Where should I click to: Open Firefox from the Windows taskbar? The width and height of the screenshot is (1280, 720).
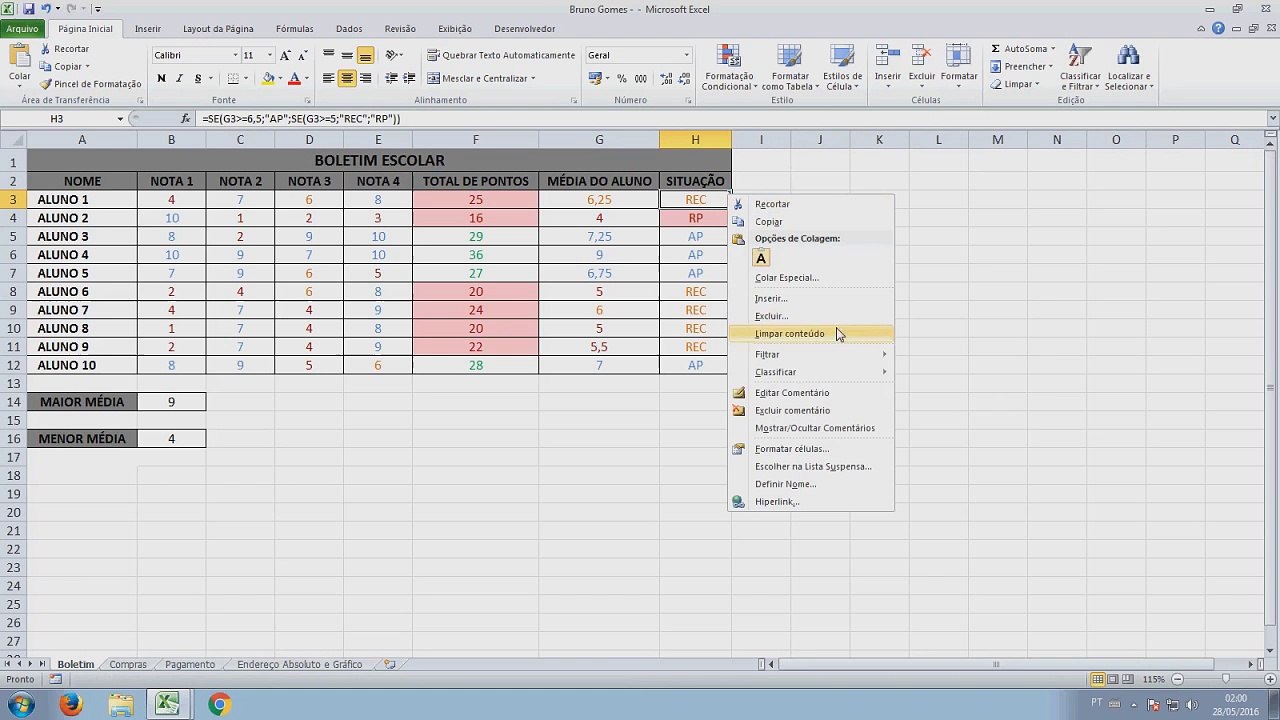click(70, 705)
